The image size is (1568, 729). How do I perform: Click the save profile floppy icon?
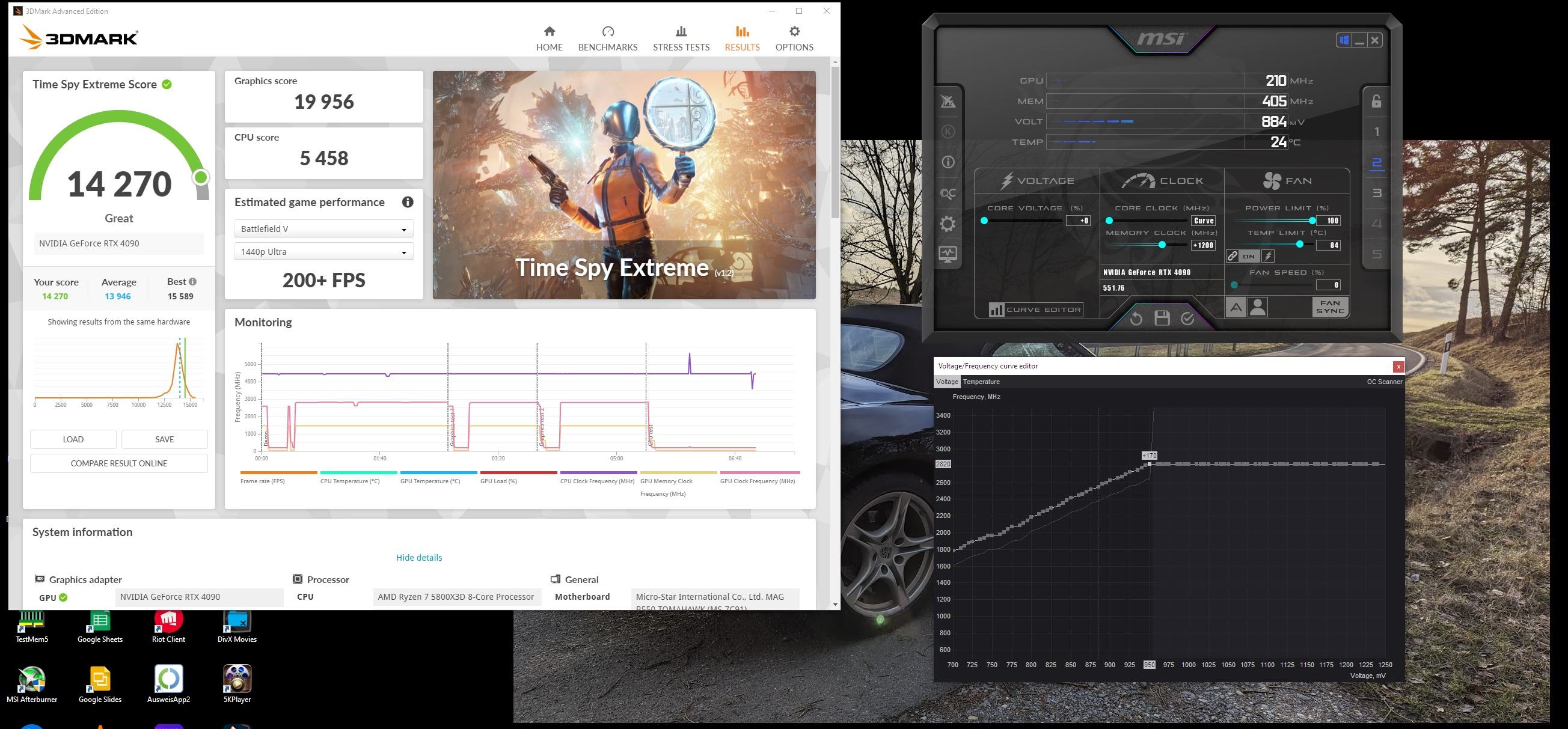1162,319
